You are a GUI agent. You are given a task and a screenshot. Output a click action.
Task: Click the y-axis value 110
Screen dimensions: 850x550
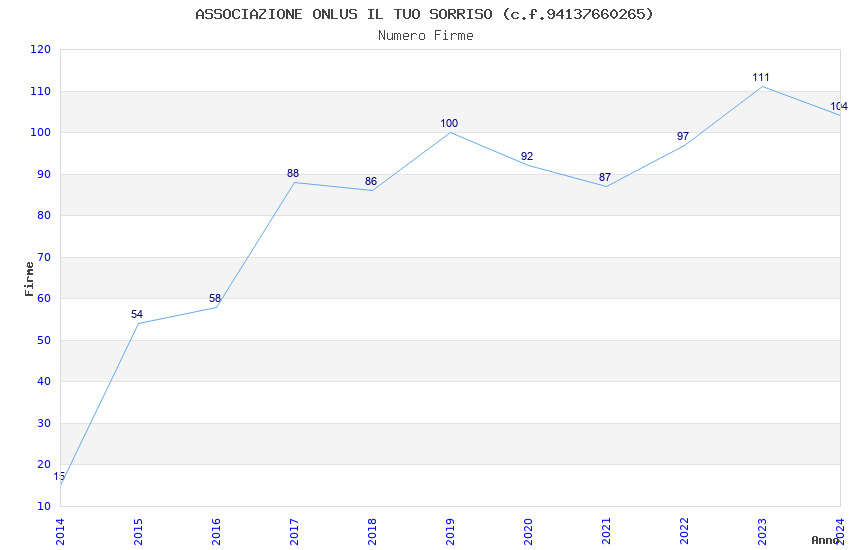coord(41,91)
